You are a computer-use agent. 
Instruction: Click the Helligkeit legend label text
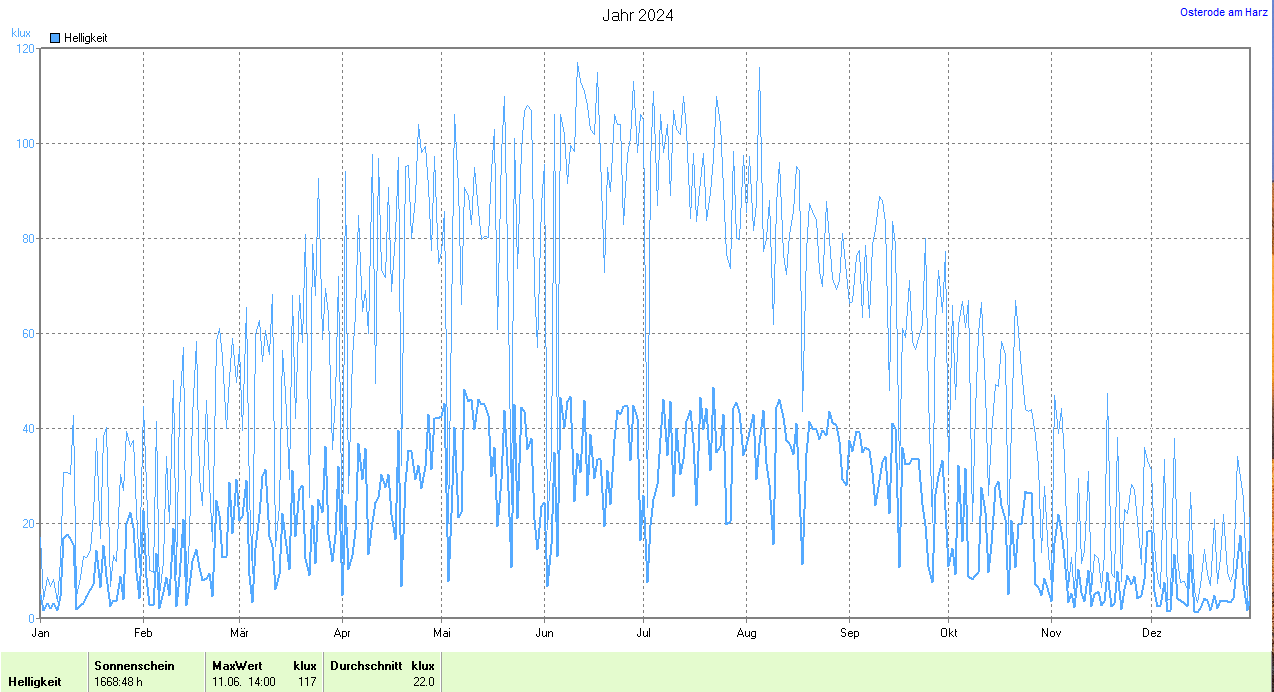pos(85,38)
